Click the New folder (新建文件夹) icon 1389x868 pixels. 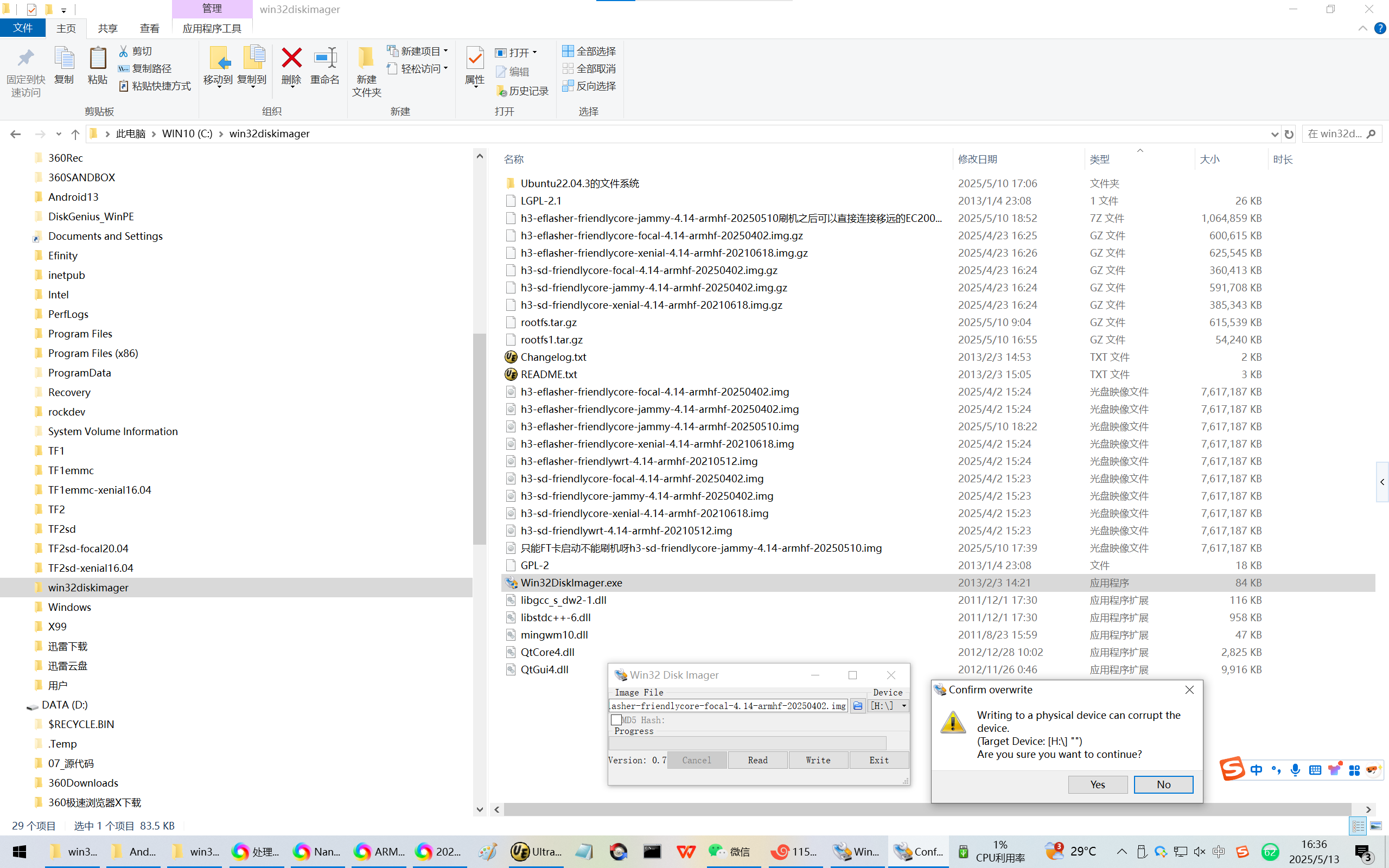(366, 59)
